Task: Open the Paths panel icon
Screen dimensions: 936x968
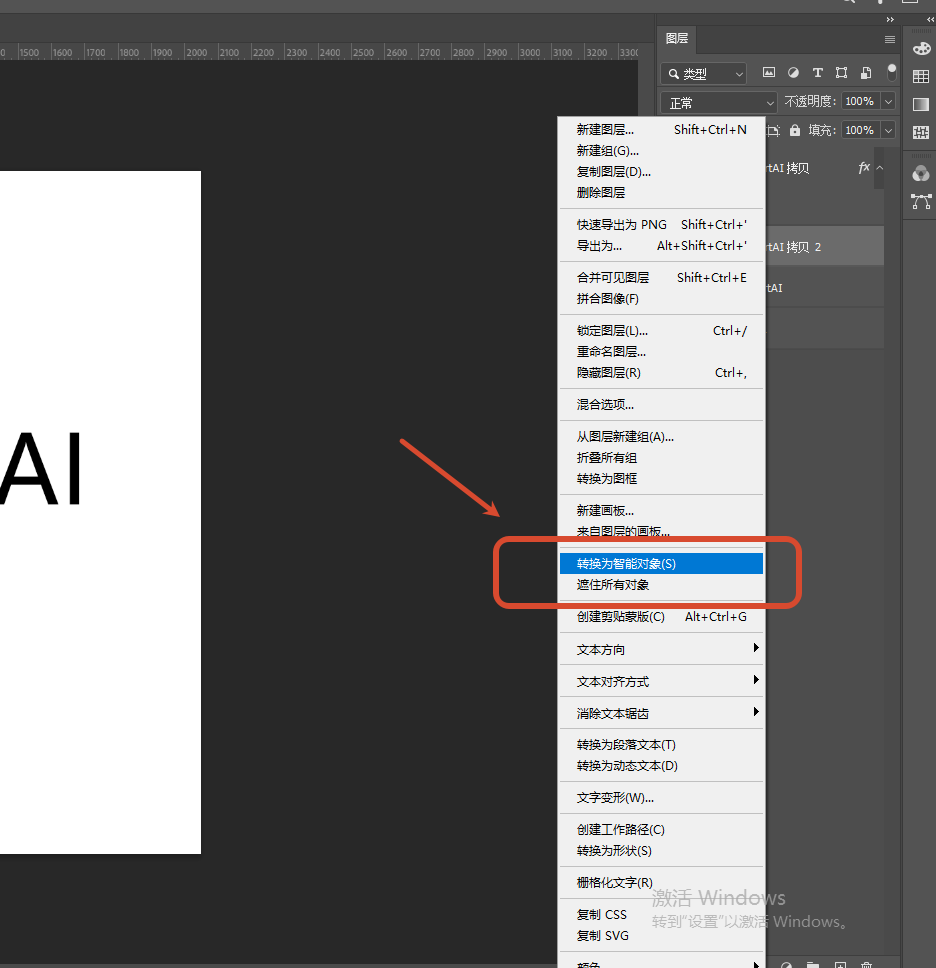Action: coord(921,201)
